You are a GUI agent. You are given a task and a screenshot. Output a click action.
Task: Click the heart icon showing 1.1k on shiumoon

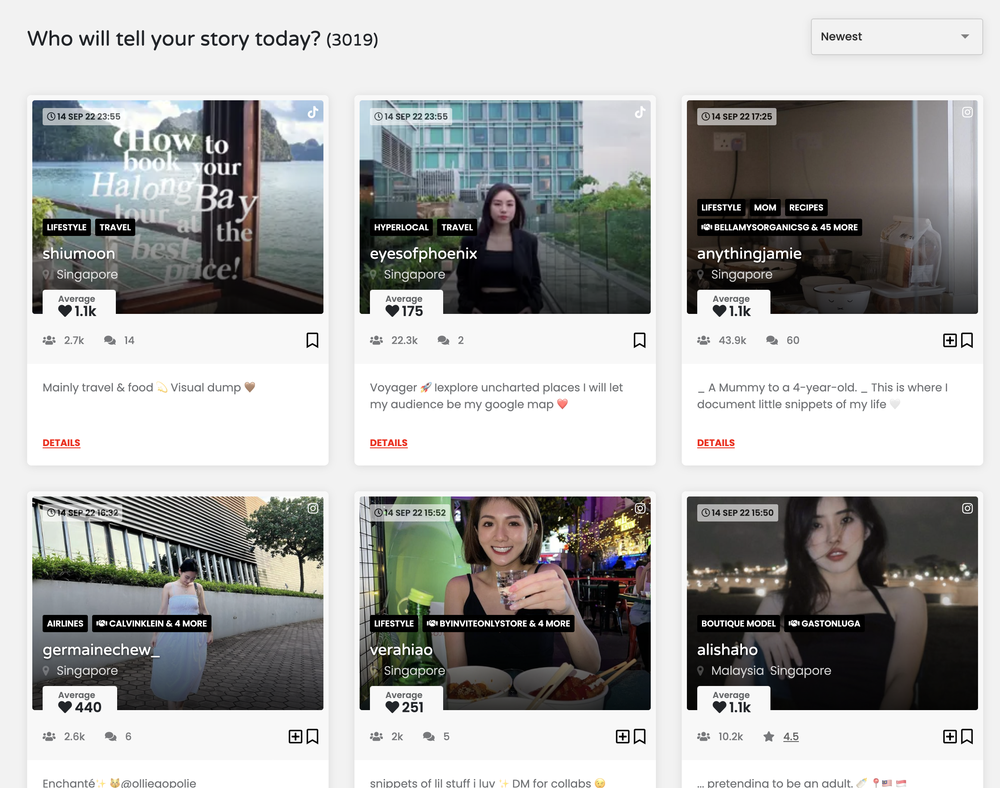65,311
